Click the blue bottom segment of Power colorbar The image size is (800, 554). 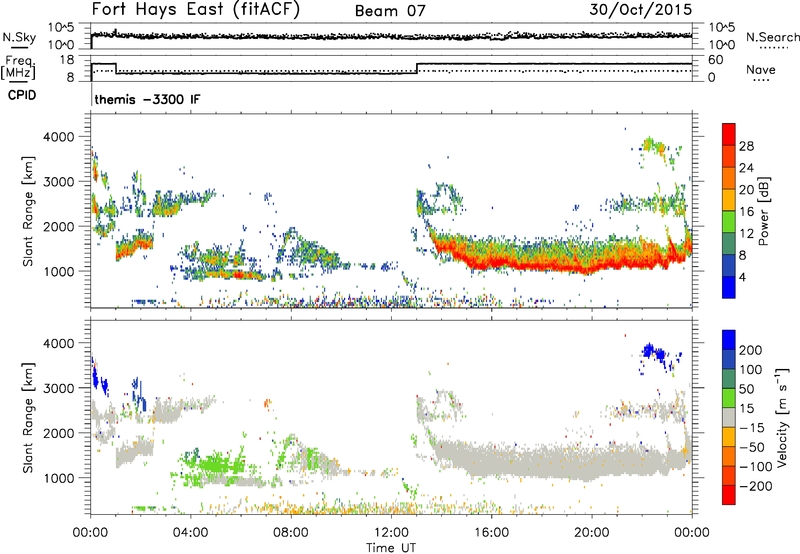[x=729, y=287]
